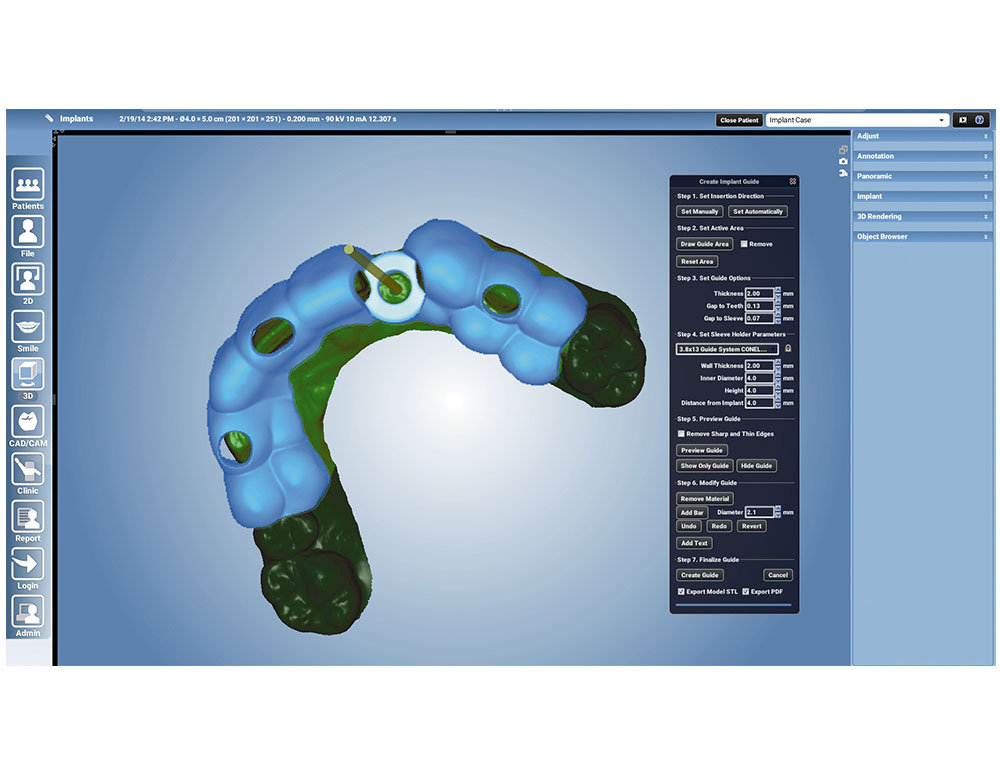Viewport: 1000px width, 771px height.
Task: Click Set Automatically for insertion direction
Action: (757, 211)
